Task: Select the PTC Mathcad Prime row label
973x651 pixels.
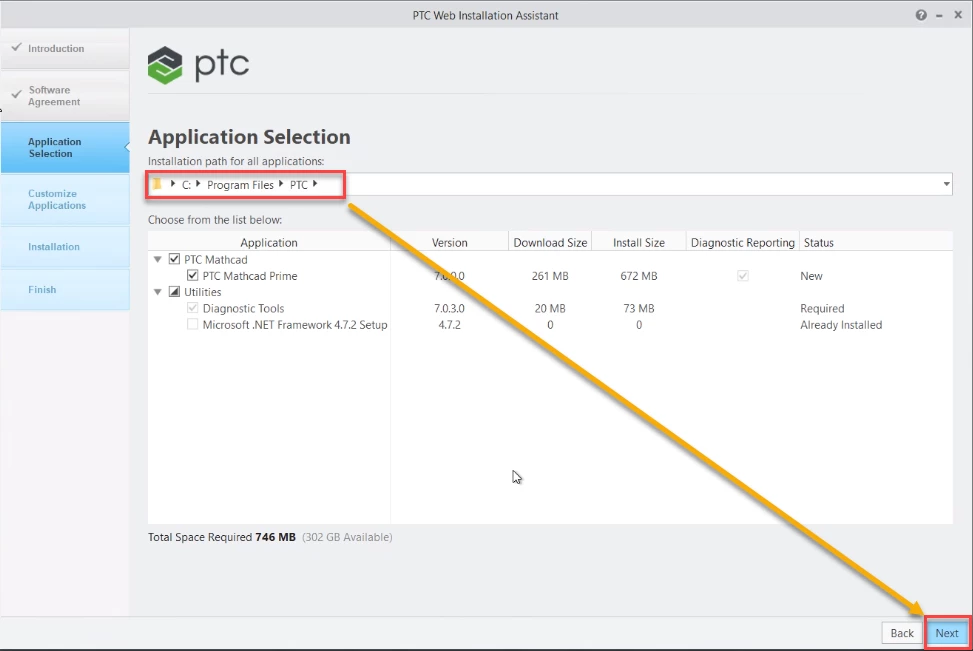Action: coord(249,276)
